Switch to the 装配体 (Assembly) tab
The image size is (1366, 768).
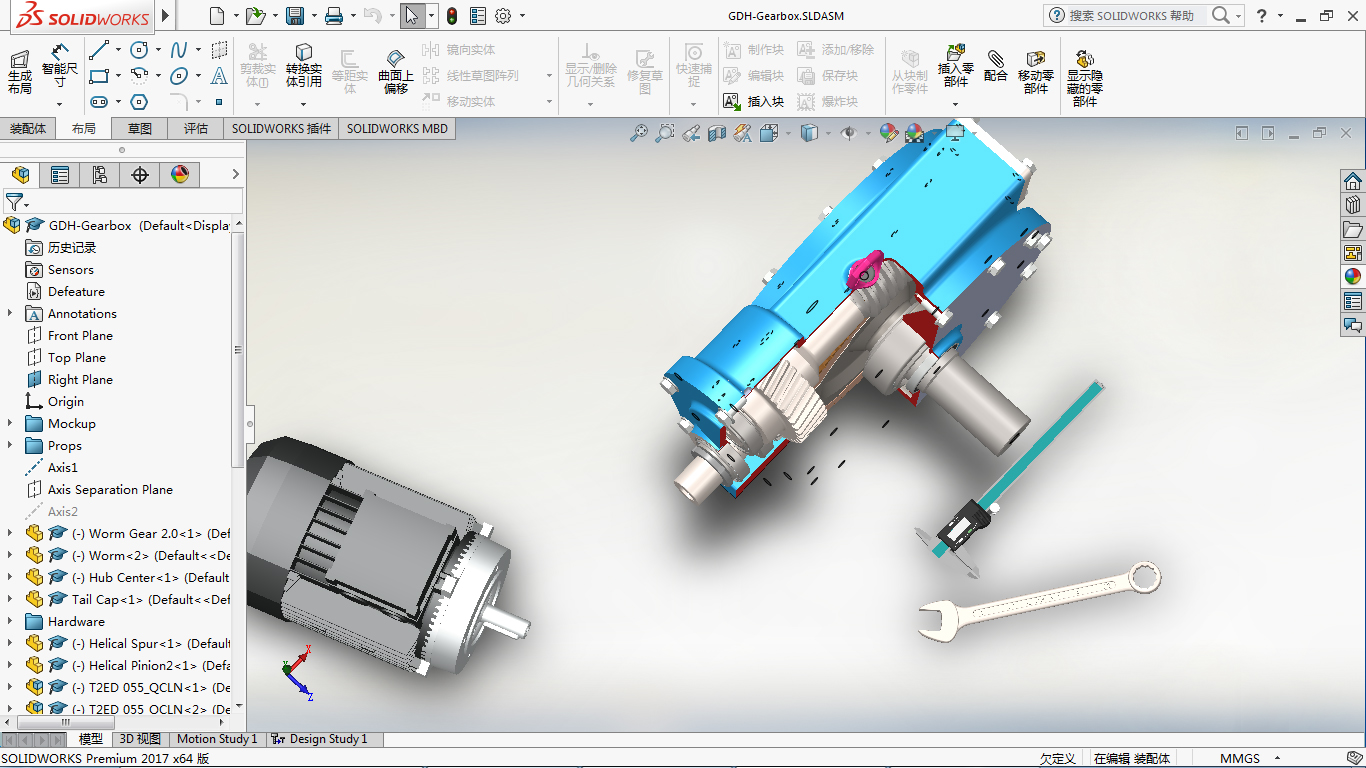coord(28,128)
